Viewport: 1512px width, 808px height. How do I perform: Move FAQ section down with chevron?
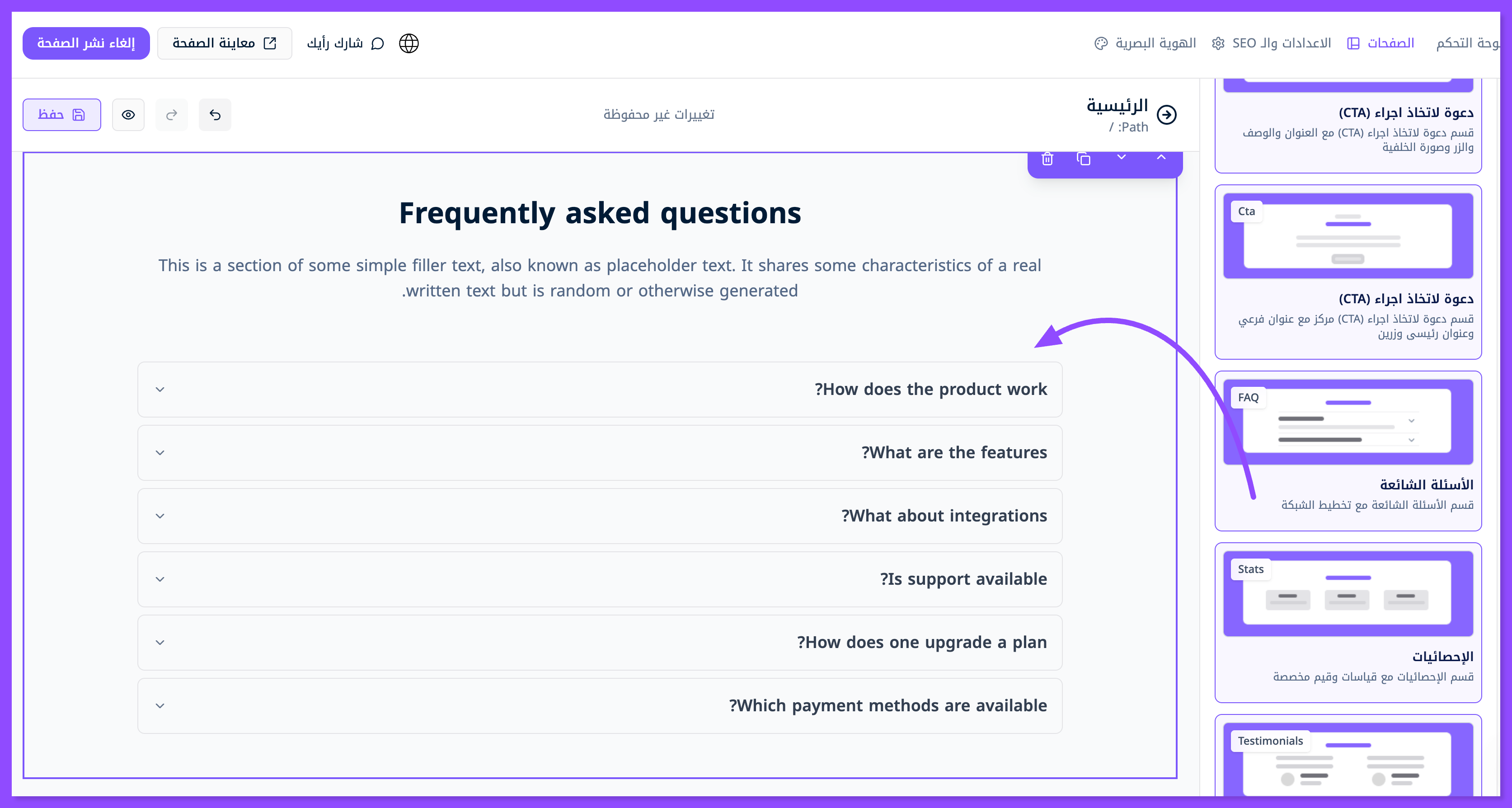point(1122,157)
